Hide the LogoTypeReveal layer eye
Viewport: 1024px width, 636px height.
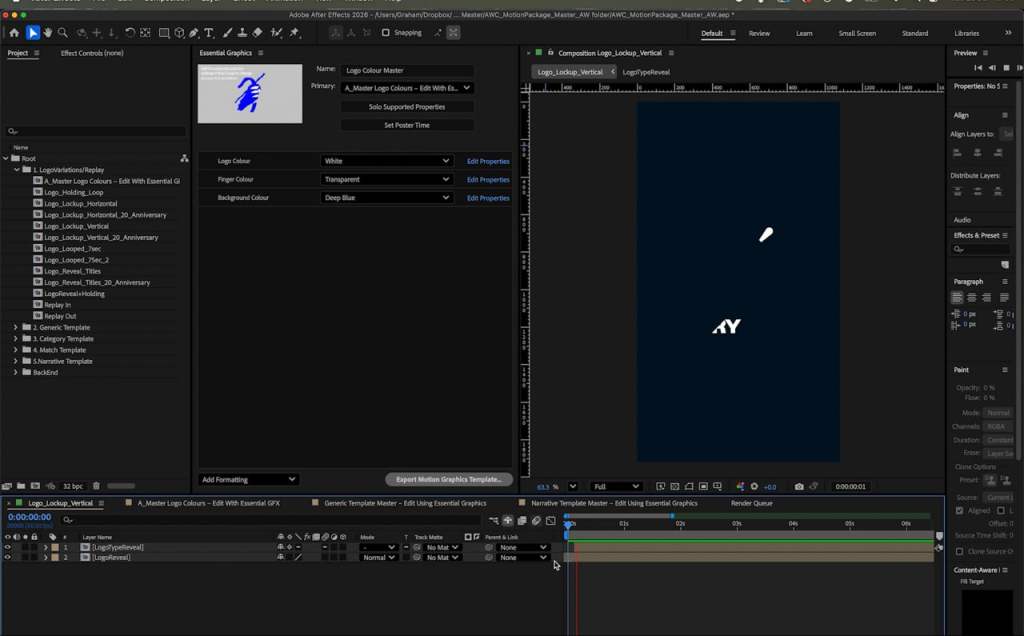7,547
